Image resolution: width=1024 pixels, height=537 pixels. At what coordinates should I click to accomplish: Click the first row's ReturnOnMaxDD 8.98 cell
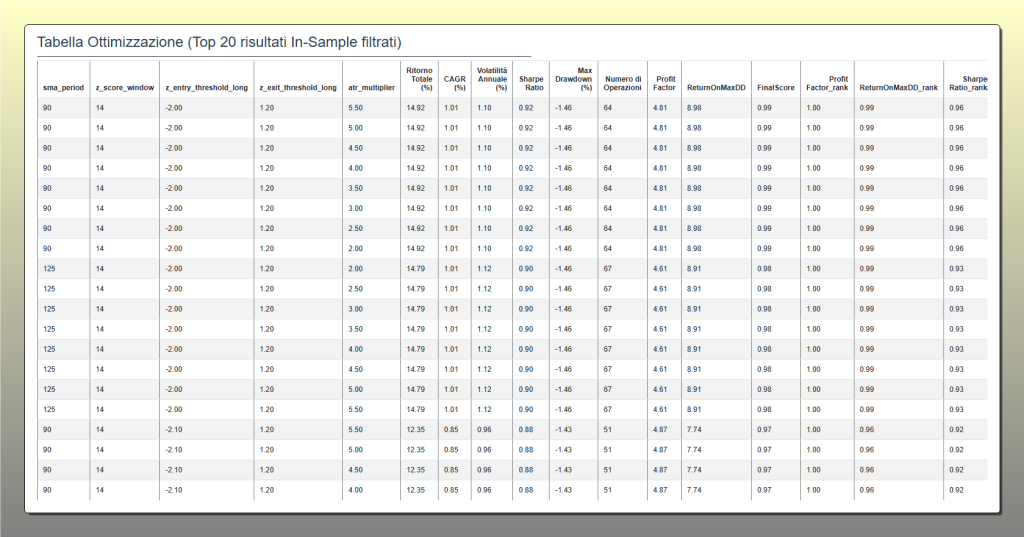695,108
